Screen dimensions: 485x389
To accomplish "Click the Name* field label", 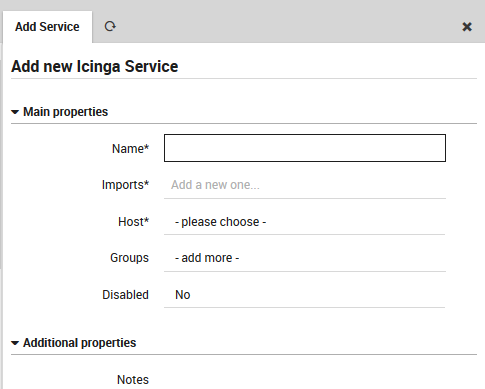I will tap(130, 149).
